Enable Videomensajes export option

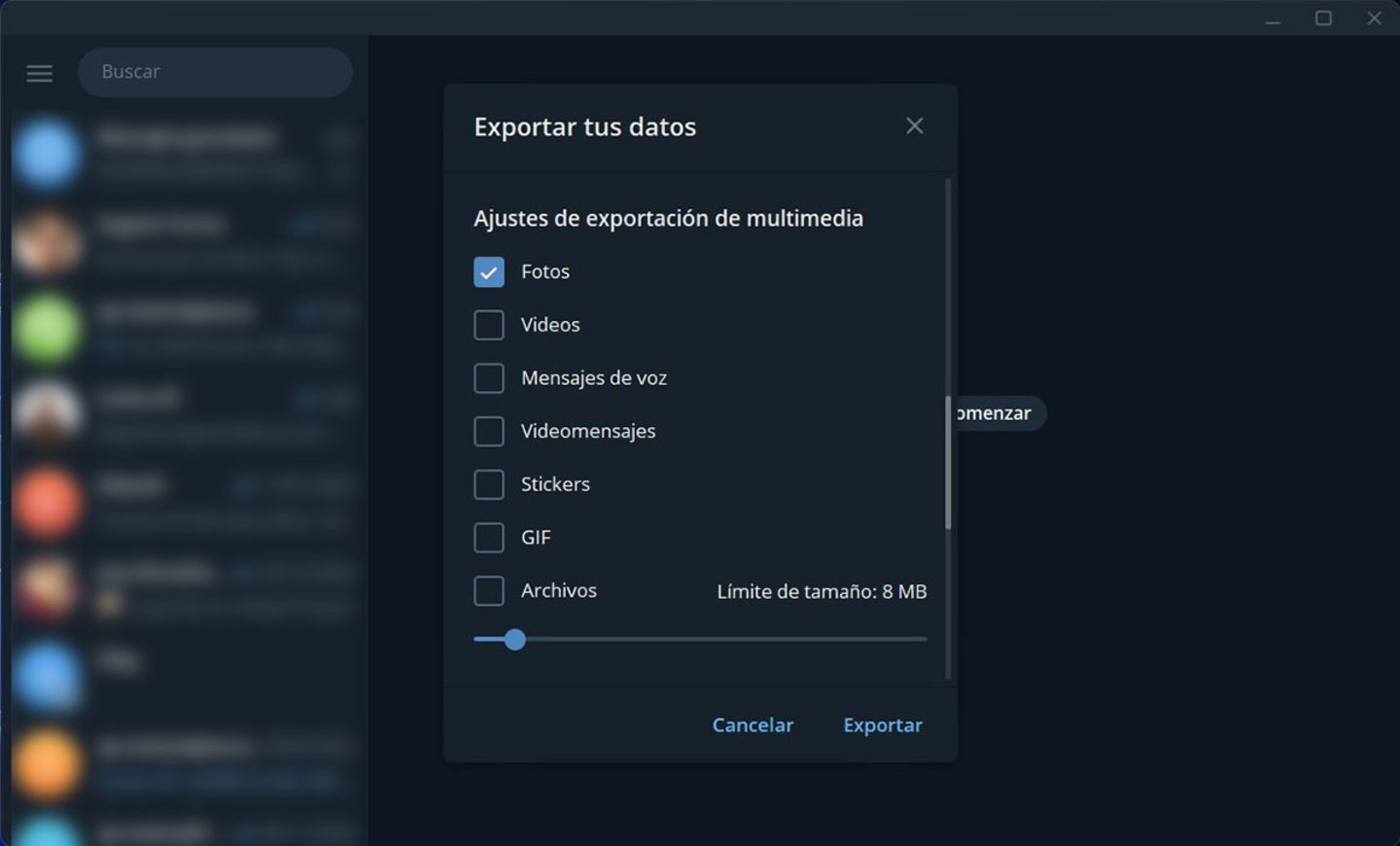pyautogui.click(x=489, y=431)
